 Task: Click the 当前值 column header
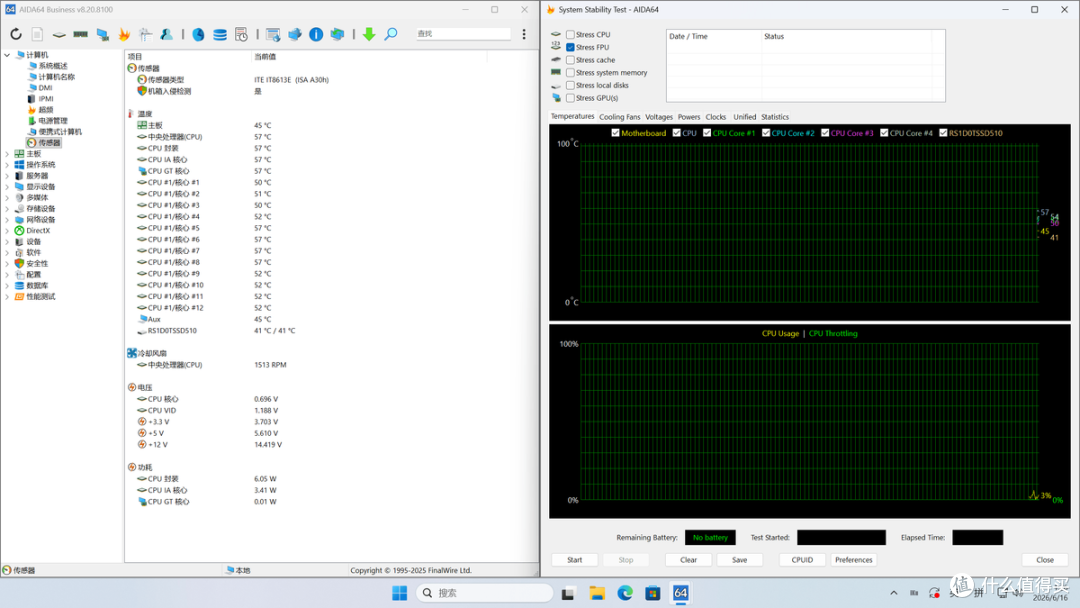pyautogui.click(x=265, y=56)
